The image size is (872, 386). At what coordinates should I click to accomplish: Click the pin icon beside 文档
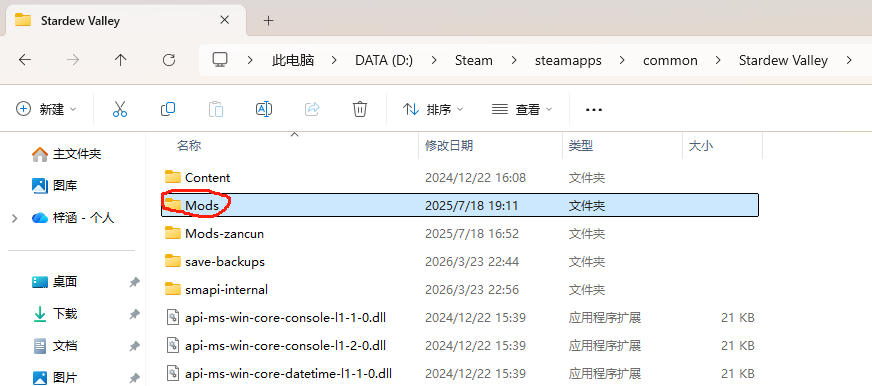[x=134, y=347]
